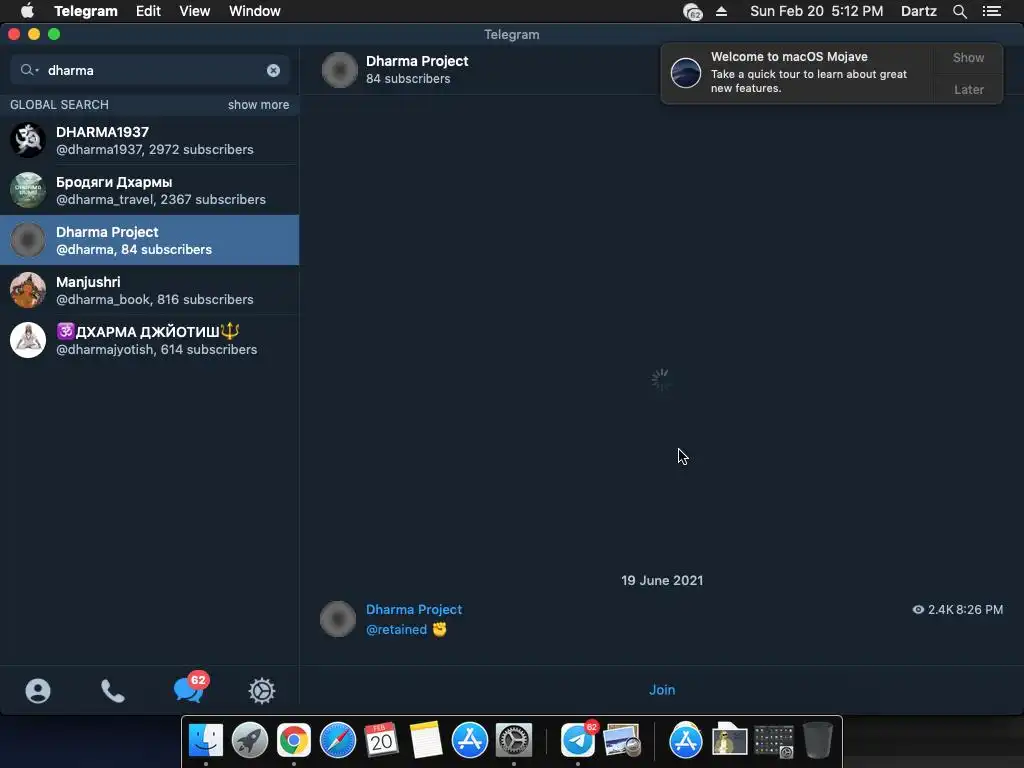Open App Store from the Dock
1024x768 pixels.
pos(470,740)
